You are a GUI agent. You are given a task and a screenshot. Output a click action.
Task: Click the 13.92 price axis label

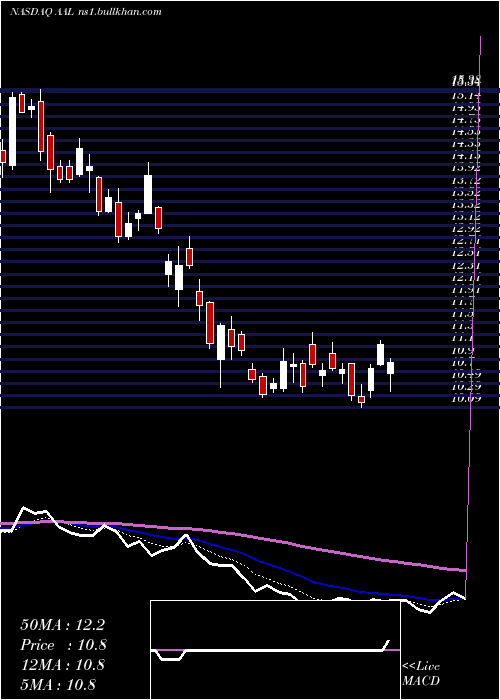pyautogui.click(x=466, y=169)
